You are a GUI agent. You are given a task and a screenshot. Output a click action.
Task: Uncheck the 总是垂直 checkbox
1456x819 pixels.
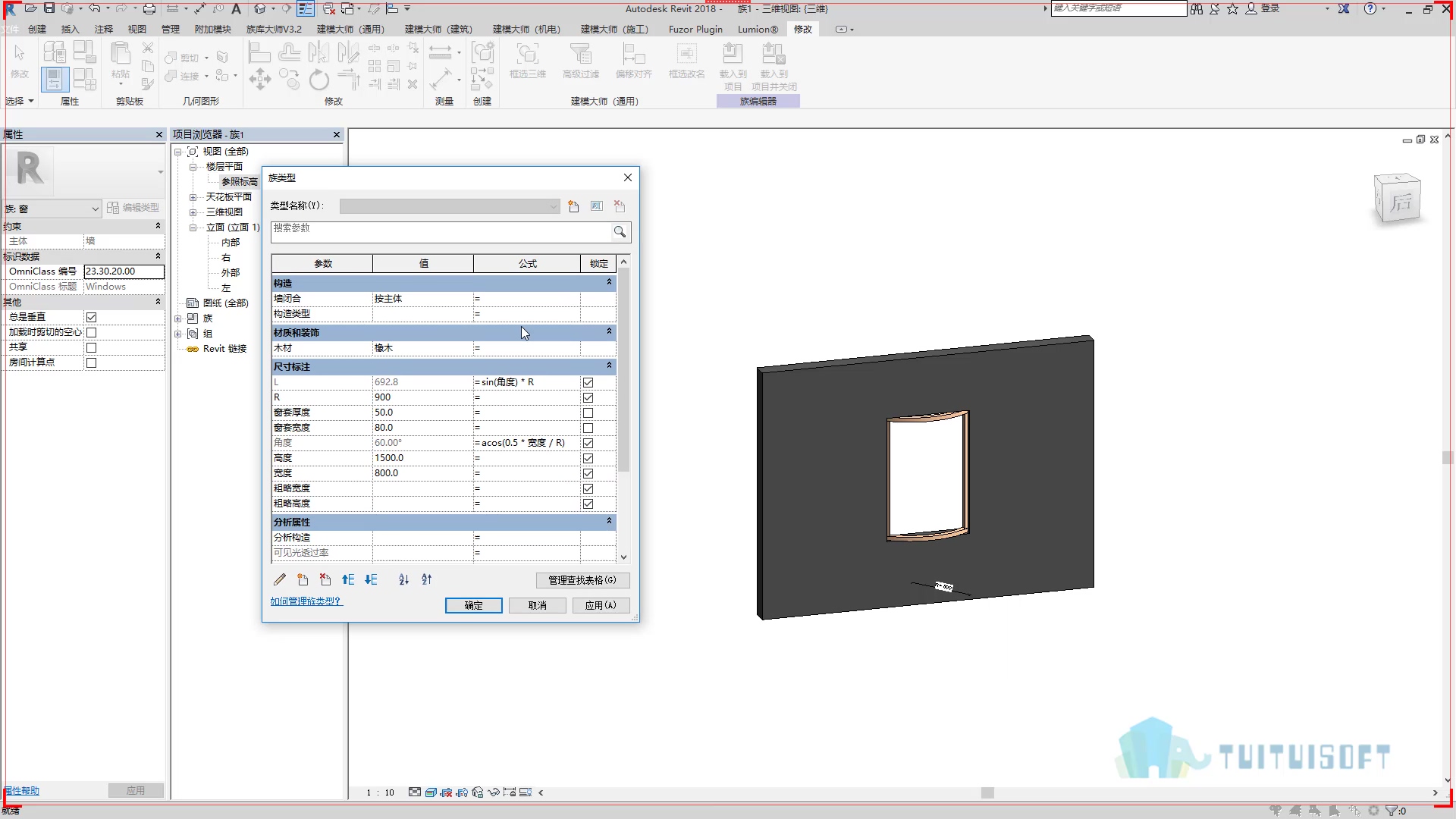(x=91, y=317)
